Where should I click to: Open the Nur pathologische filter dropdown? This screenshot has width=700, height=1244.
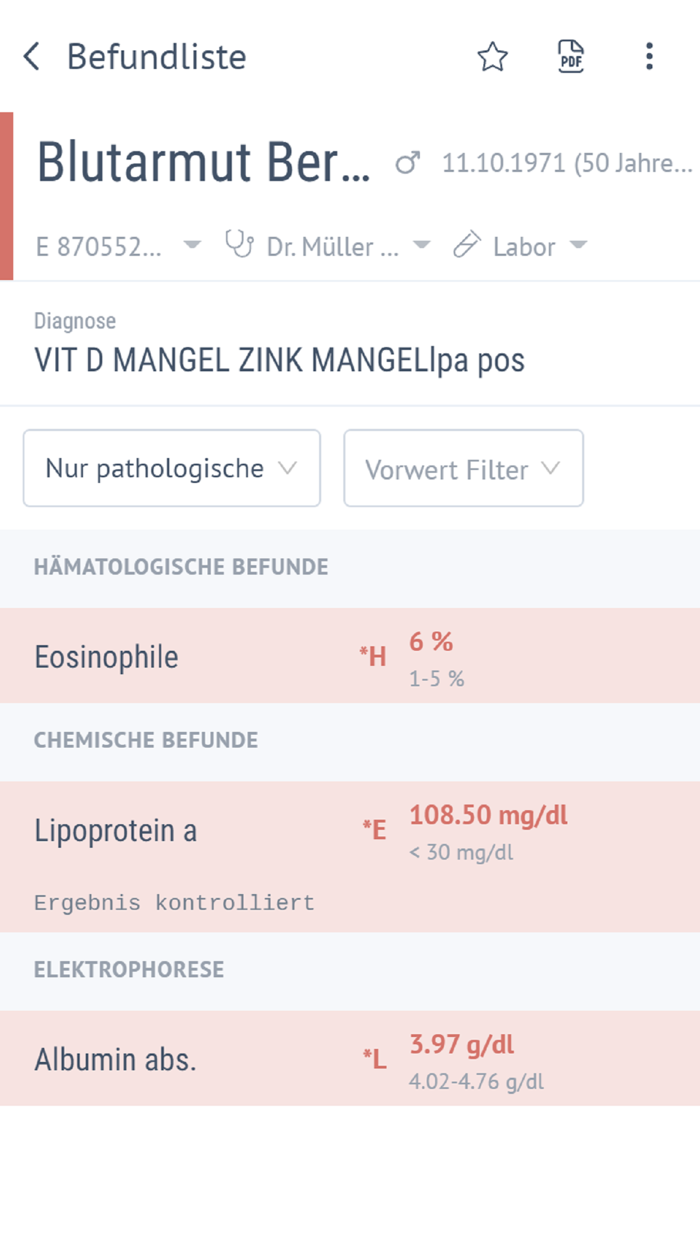(x=171, y=468)
